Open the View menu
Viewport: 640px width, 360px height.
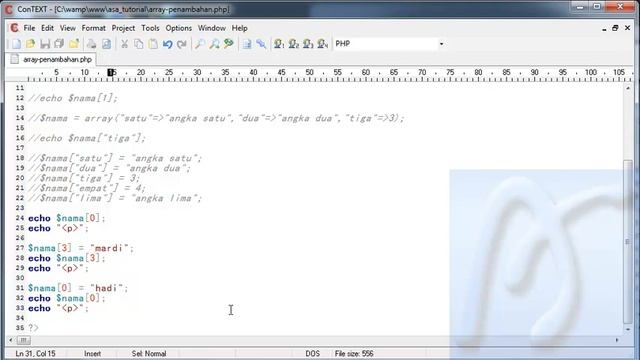pos(68,28)
